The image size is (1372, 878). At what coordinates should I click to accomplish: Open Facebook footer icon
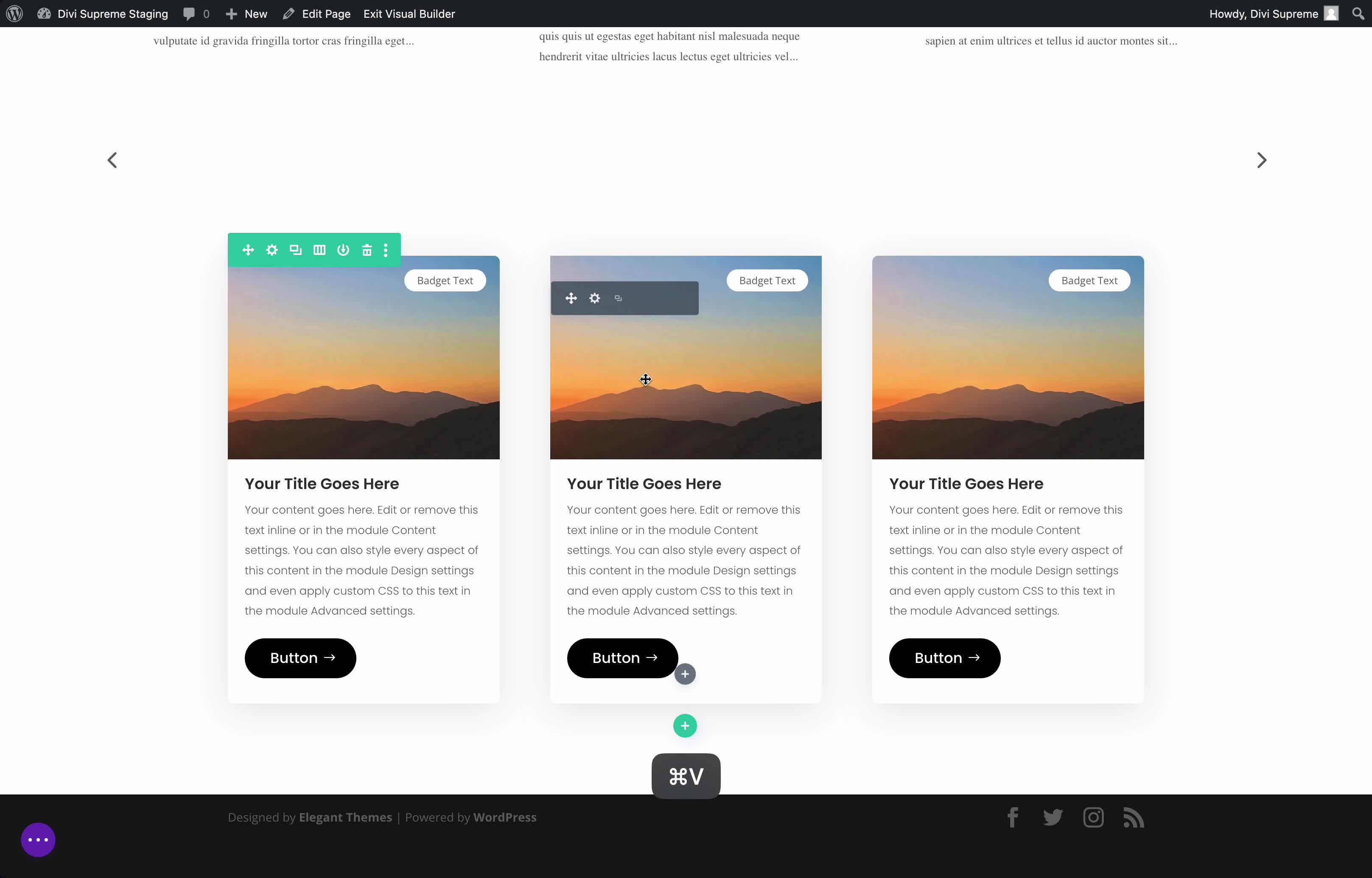click(1013, 818)
